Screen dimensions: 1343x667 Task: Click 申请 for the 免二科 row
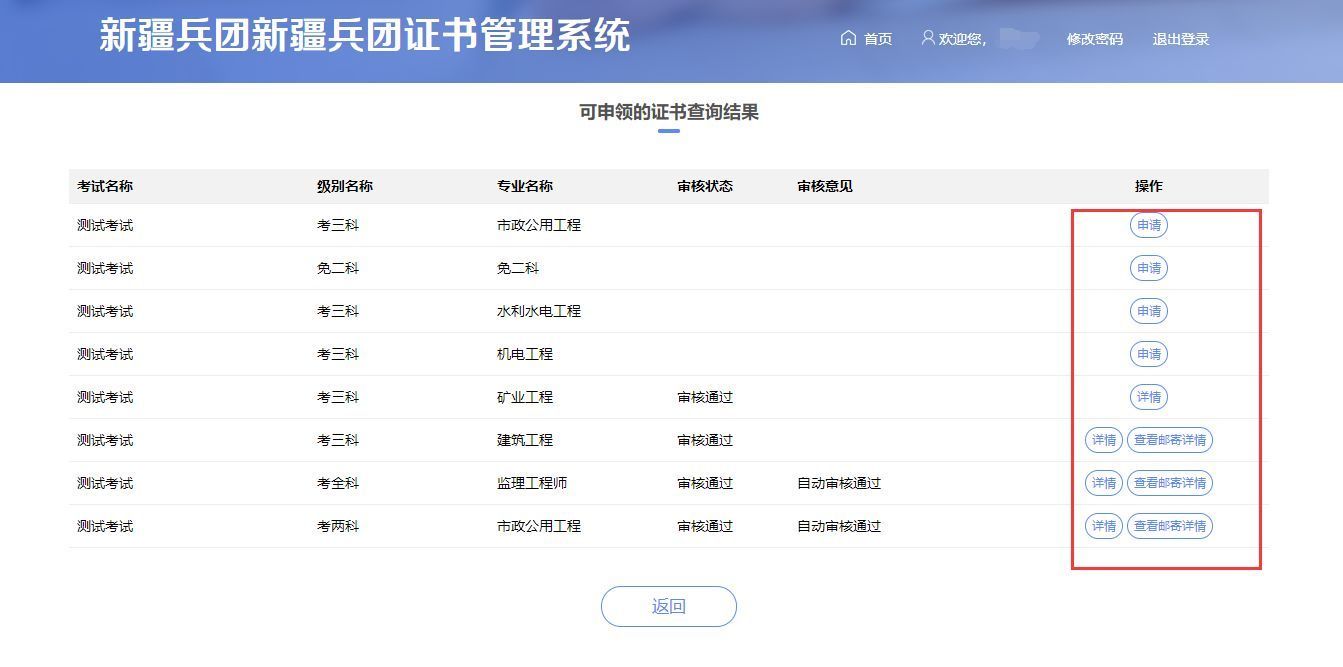tap(1148, 268)
